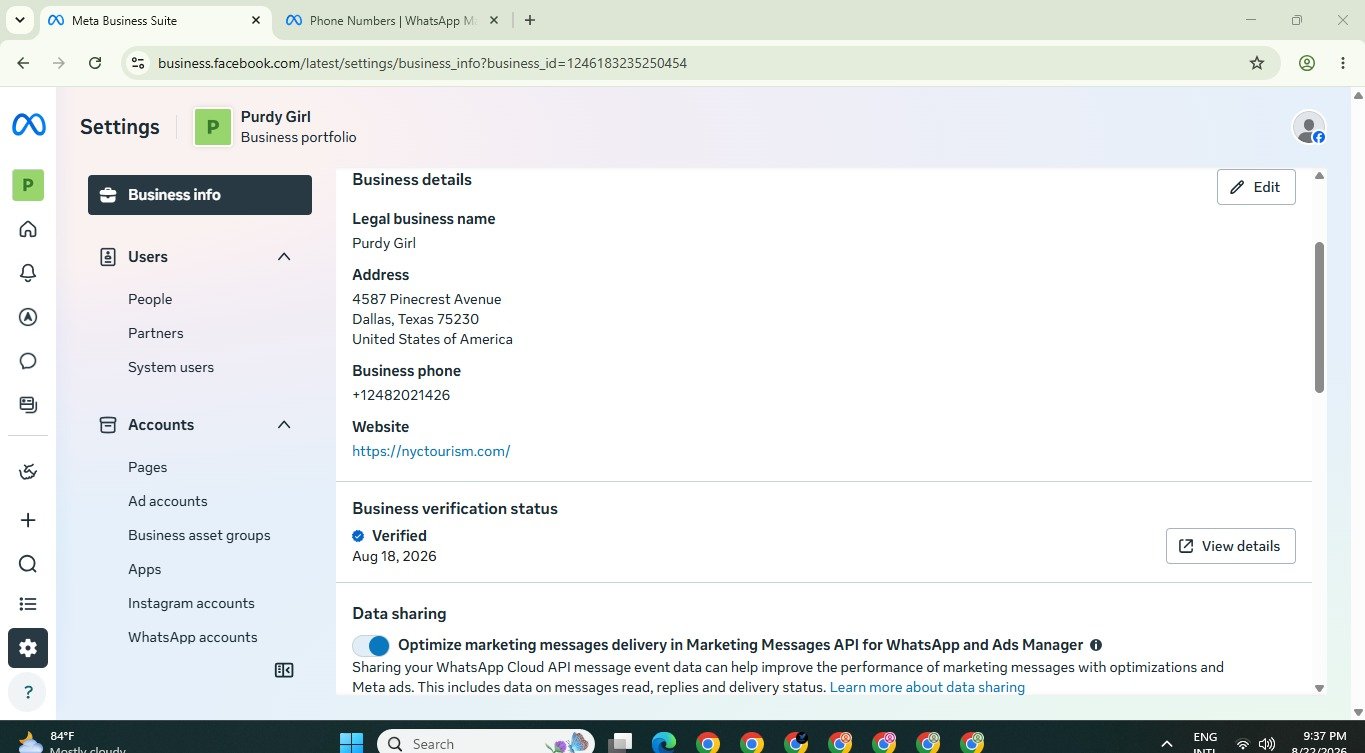Click the Edit business details button
Image resolution: width=1365 pixels, height=753 pixels.
point(1256,187)
